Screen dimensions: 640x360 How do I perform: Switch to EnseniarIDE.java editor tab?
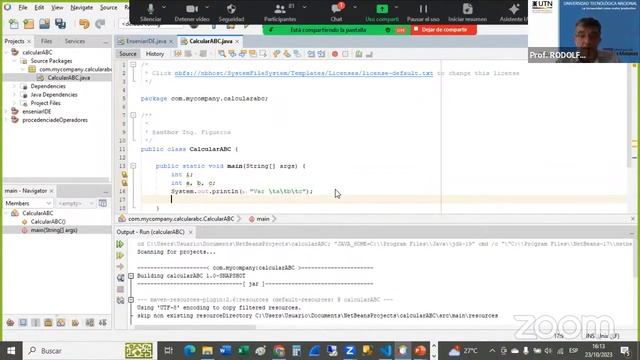click(x=146, y=41)
